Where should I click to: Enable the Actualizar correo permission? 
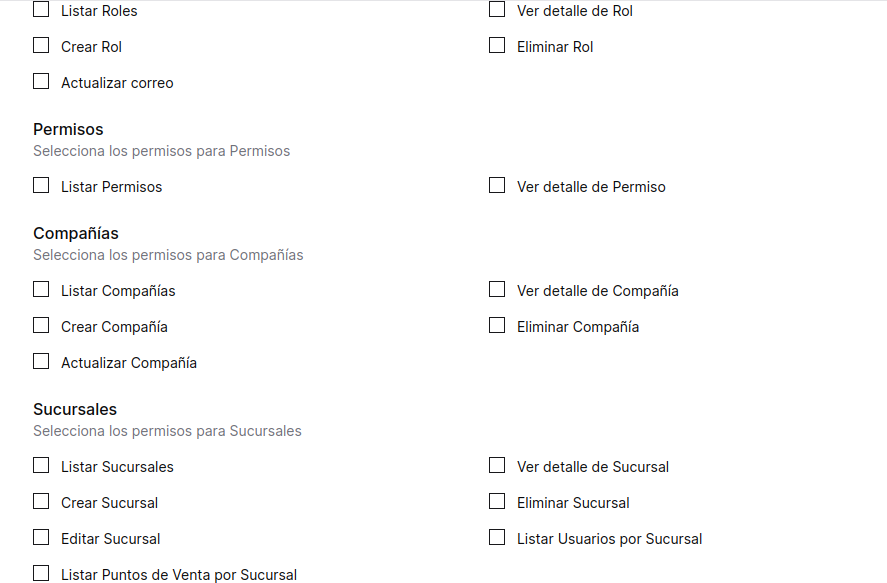[41, 81]
